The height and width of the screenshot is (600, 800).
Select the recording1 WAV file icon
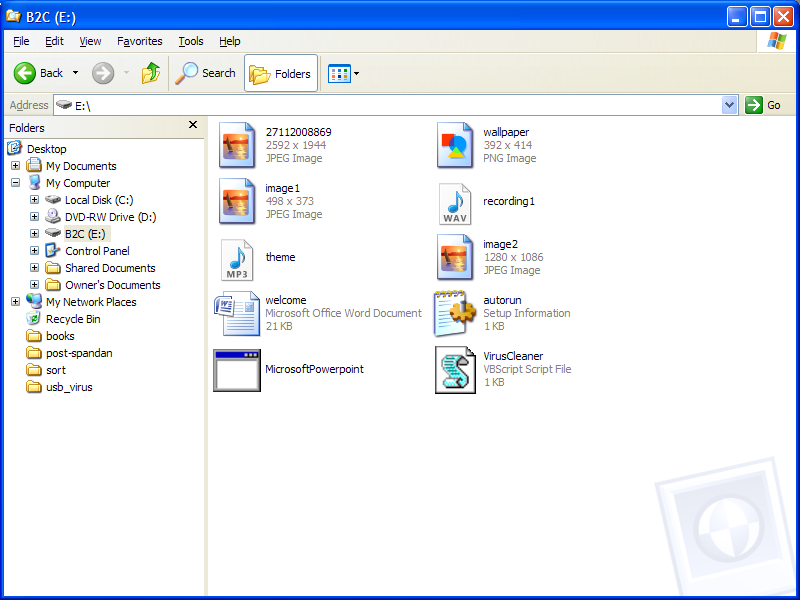click(x=455, y=203)
